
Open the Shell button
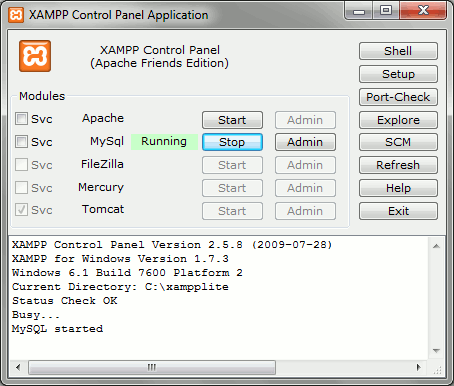398,51
